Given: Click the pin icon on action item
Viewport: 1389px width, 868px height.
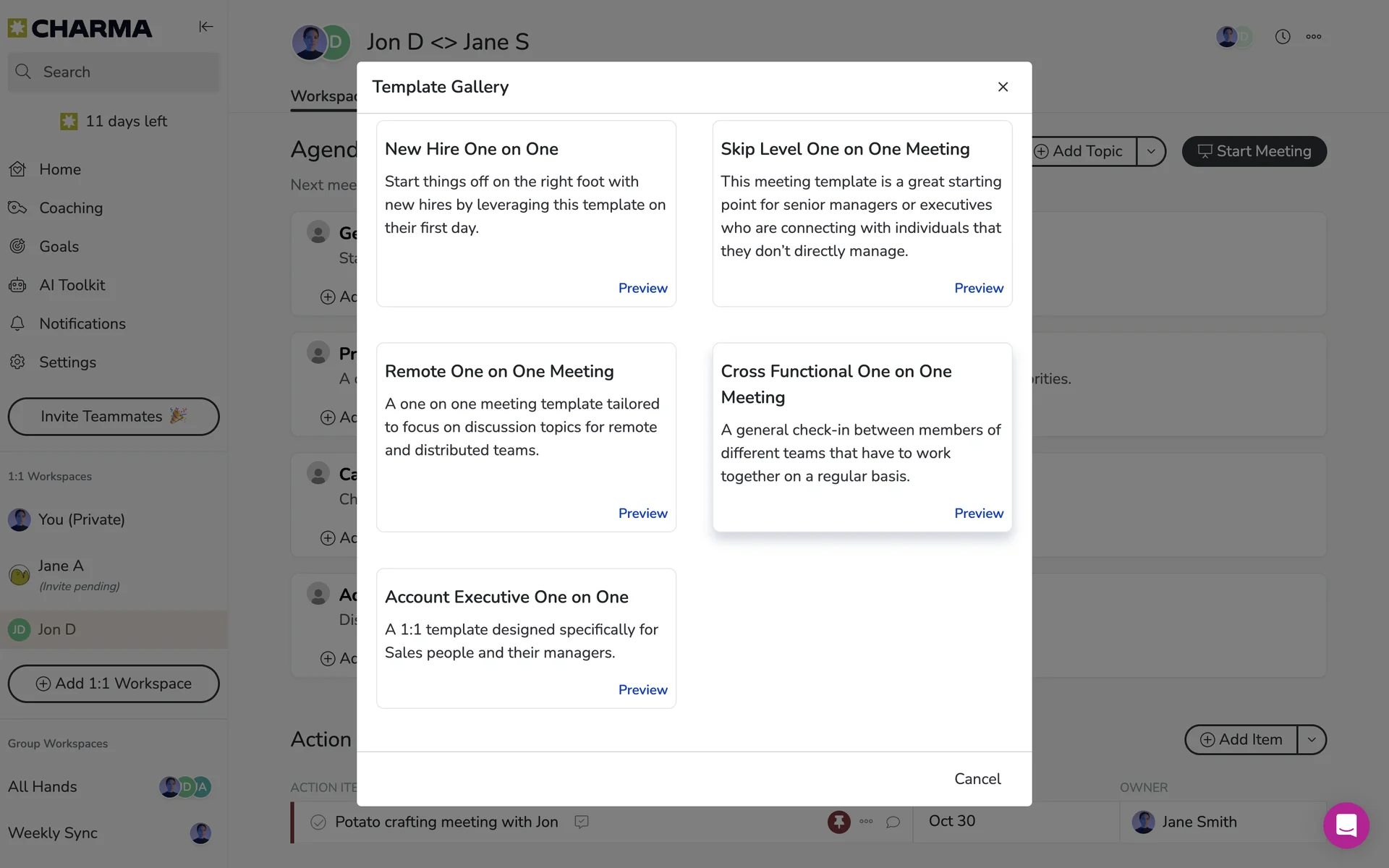Looking at the screenshot, I should 838,822.
